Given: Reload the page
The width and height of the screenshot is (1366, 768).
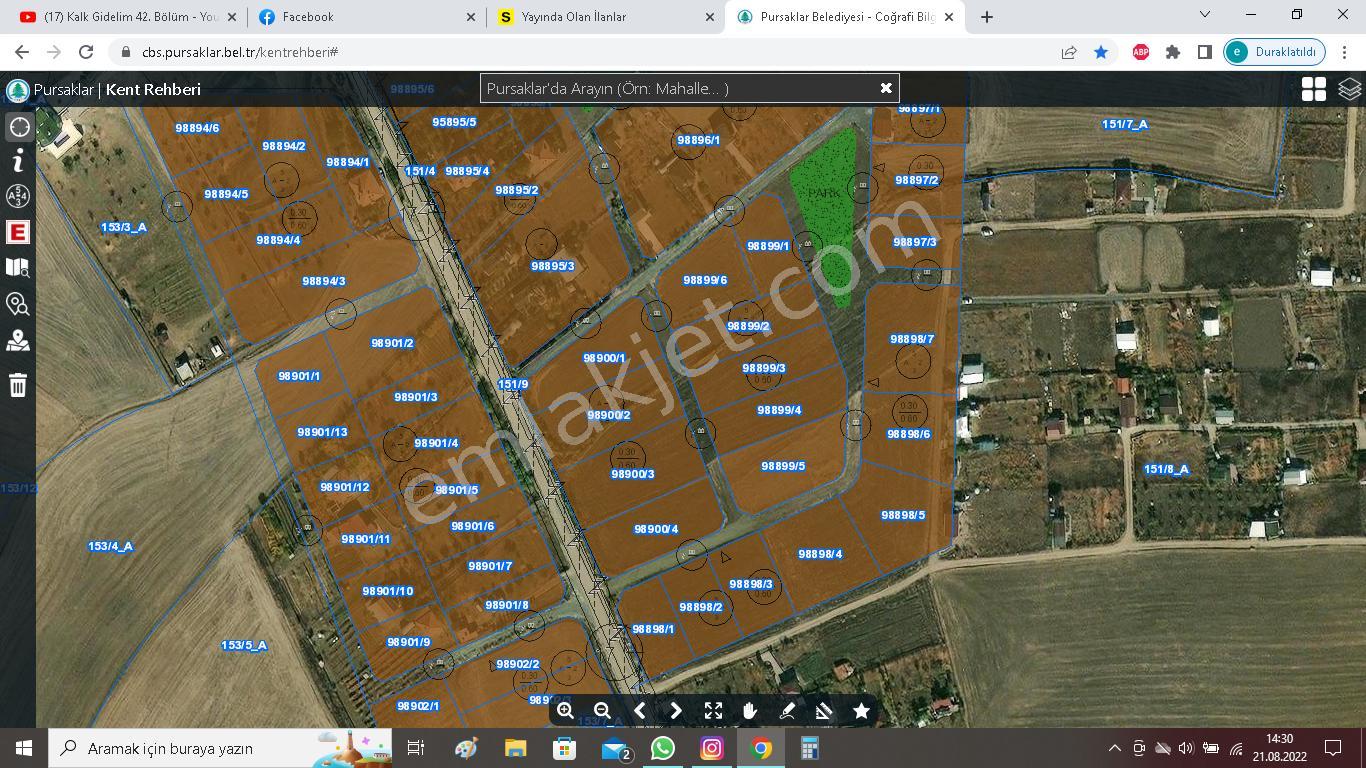Looking at the screenshot, I should coord(86,52).
